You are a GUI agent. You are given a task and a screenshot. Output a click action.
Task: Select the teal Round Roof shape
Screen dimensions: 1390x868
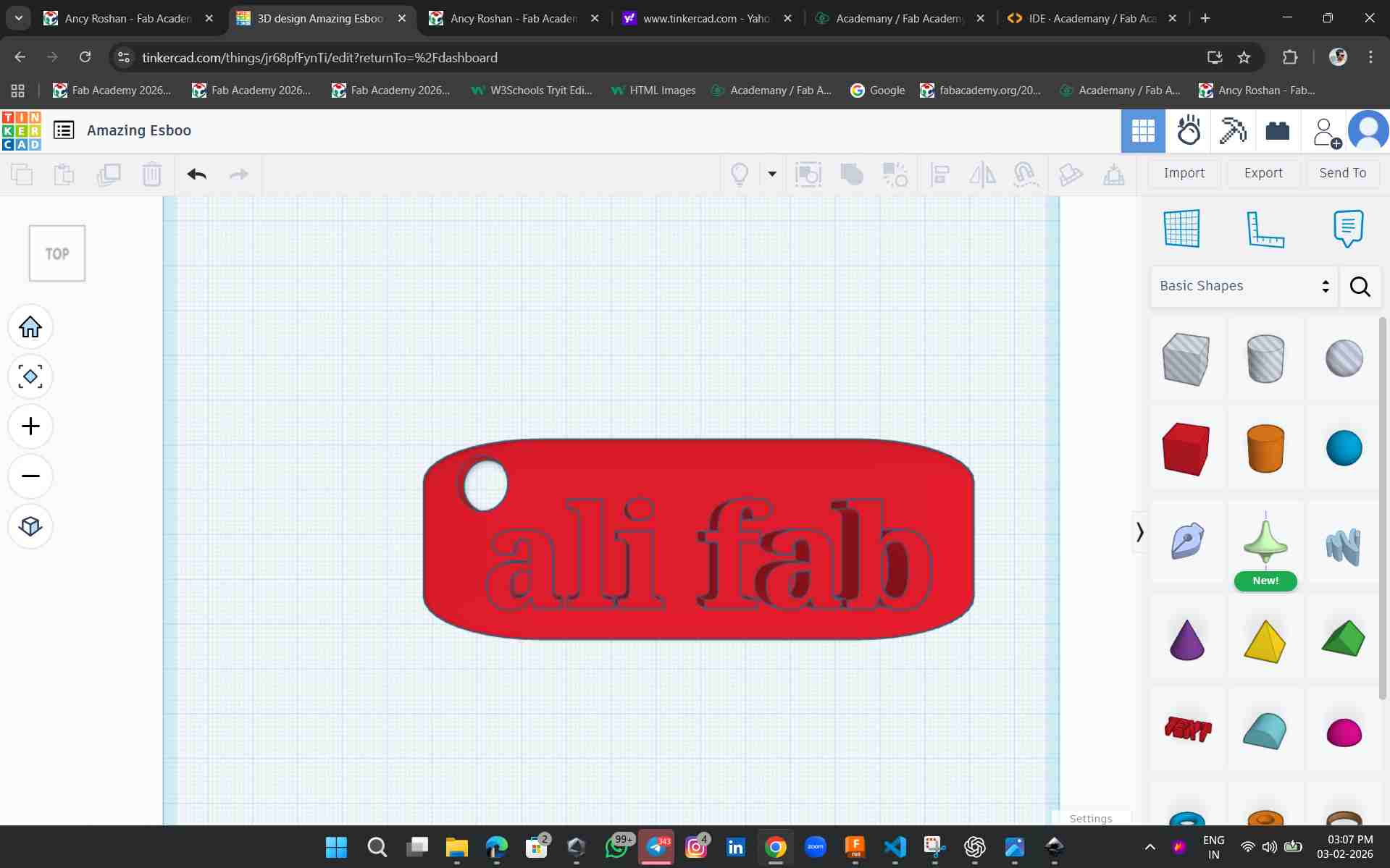pyautogui.click(x=1265, y=730)
